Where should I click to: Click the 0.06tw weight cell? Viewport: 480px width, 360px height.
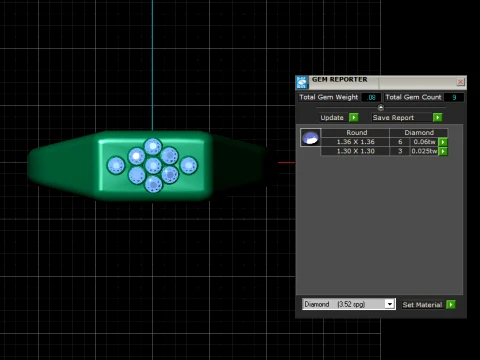(x=424, y=142)
